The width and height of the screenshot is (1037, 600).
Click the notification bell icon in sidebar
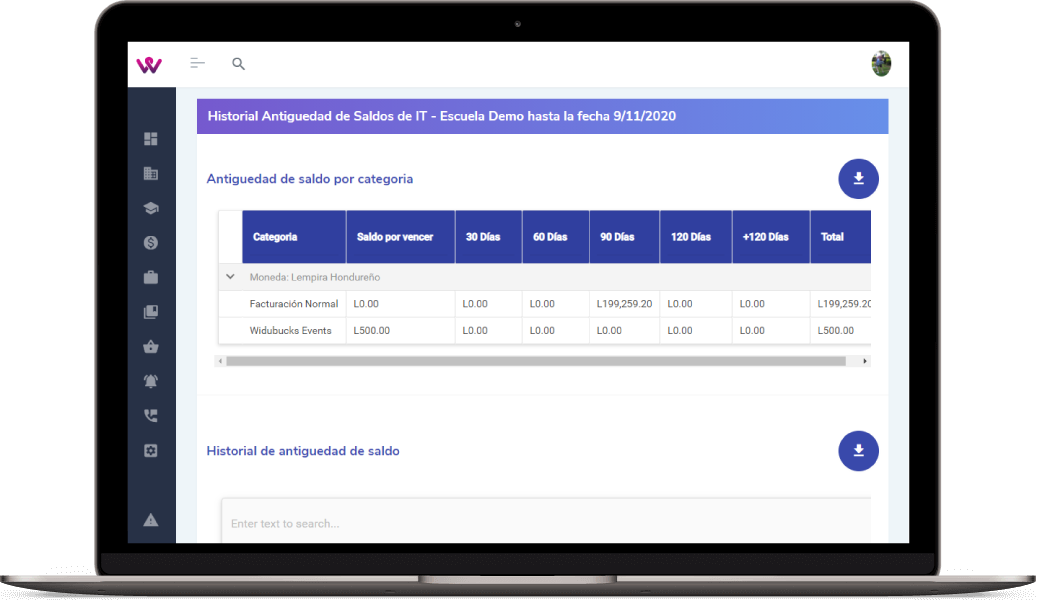[151, 382]
